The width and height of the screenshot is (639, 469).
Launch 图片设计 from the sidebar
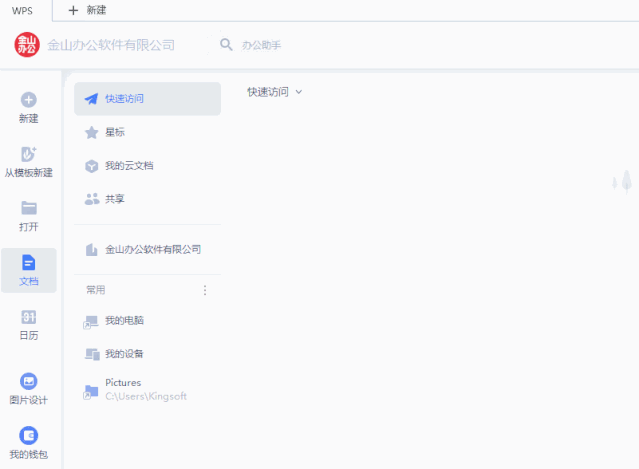click(x=29, y=389)
